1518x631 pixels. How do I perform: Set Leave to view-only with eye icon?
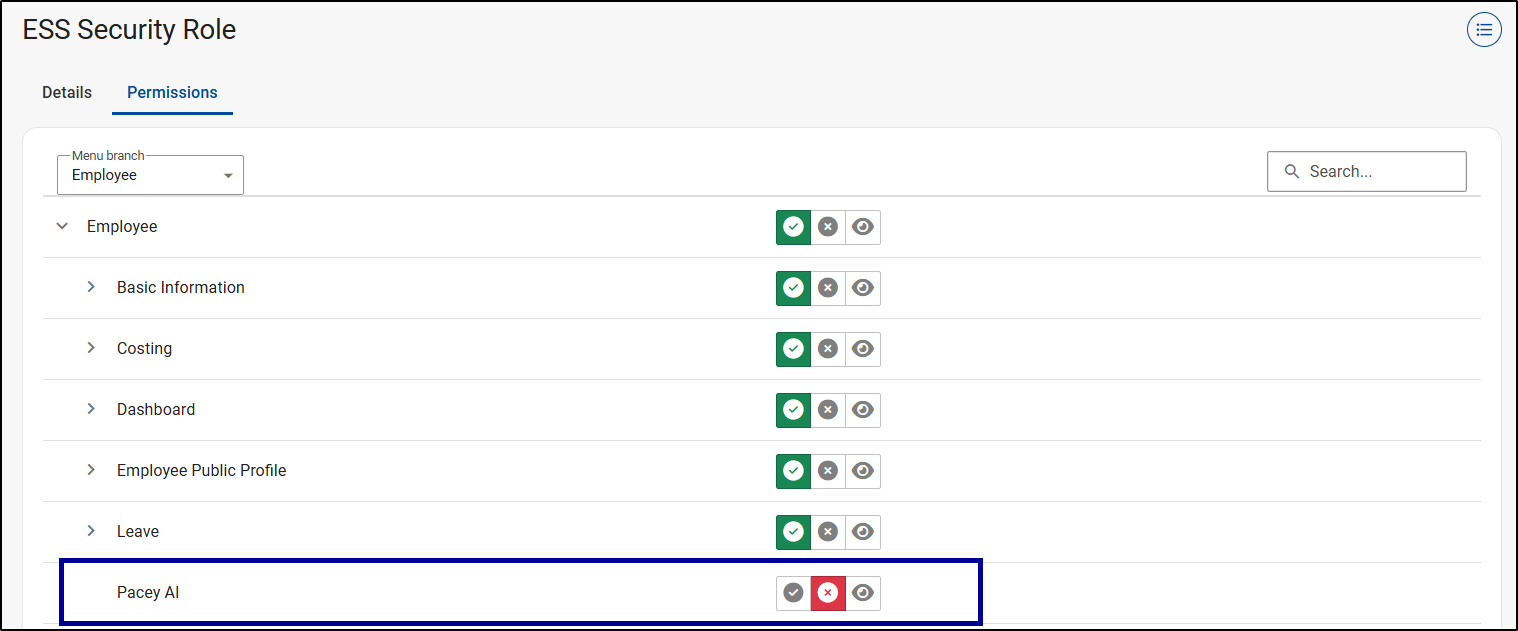[863, 532]
